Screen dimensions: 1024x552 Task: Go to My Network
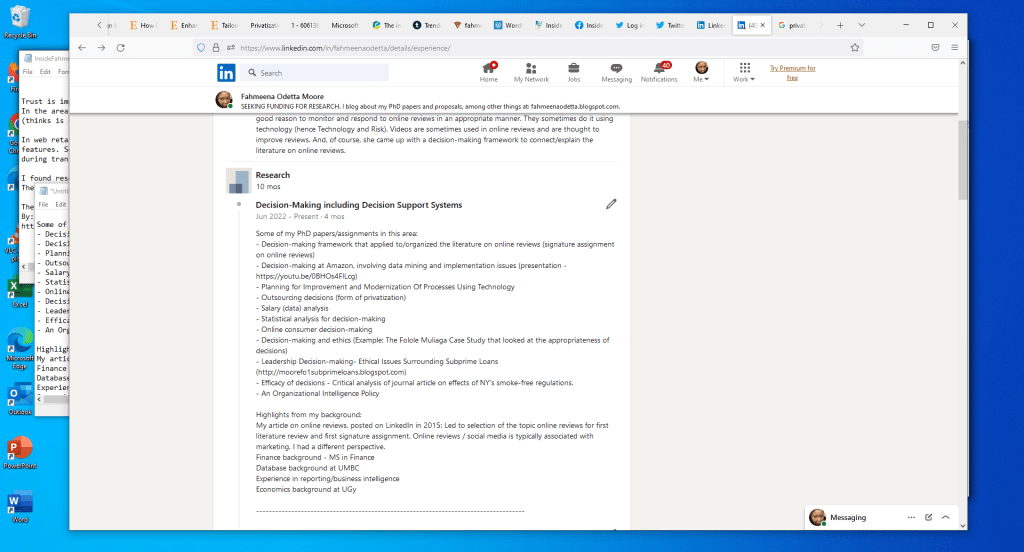(x=531, y=71)
